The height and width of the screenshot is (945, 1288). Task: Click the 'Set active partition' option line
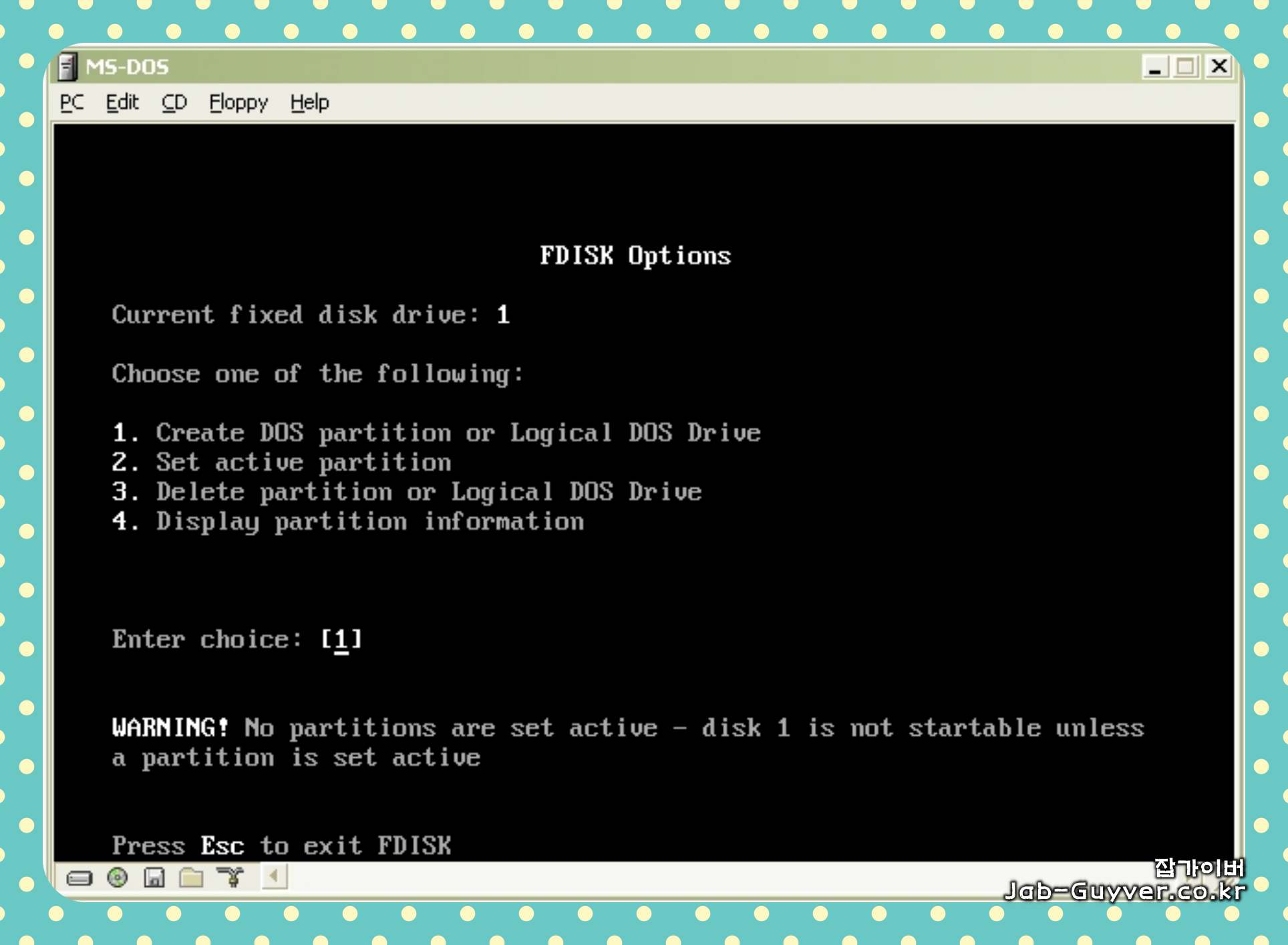281,462
